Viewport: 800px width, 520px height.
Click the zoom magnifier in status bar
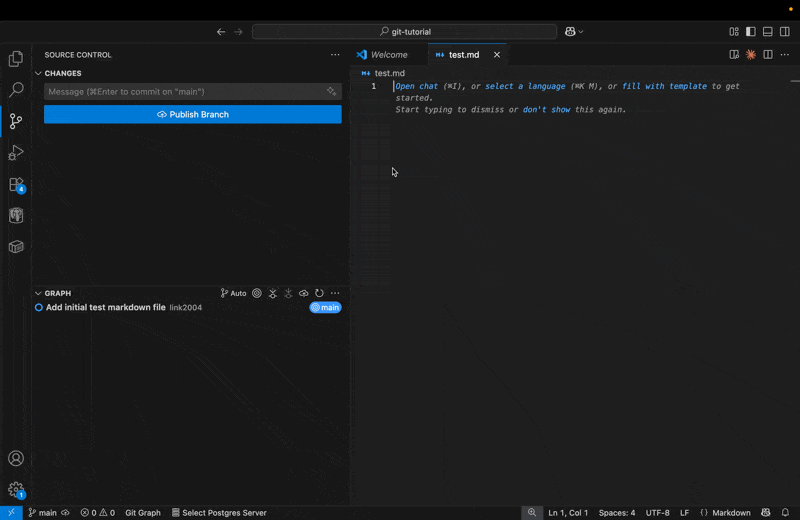tap(532, 513)
